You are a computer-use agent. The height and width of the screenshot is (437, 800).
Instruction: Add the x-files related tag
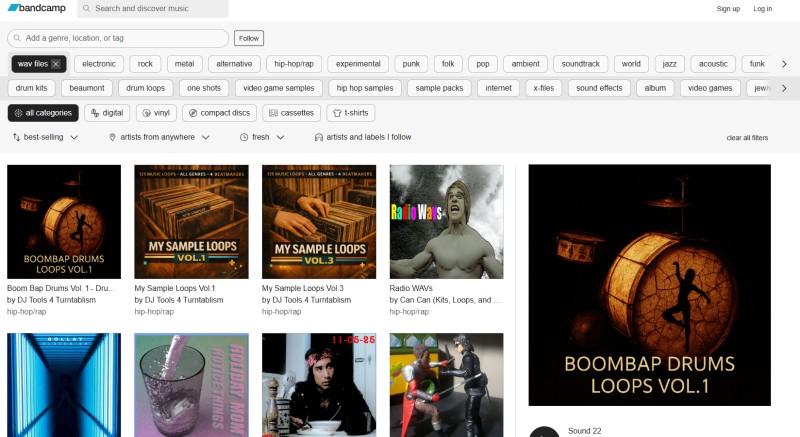click(544, 88)
